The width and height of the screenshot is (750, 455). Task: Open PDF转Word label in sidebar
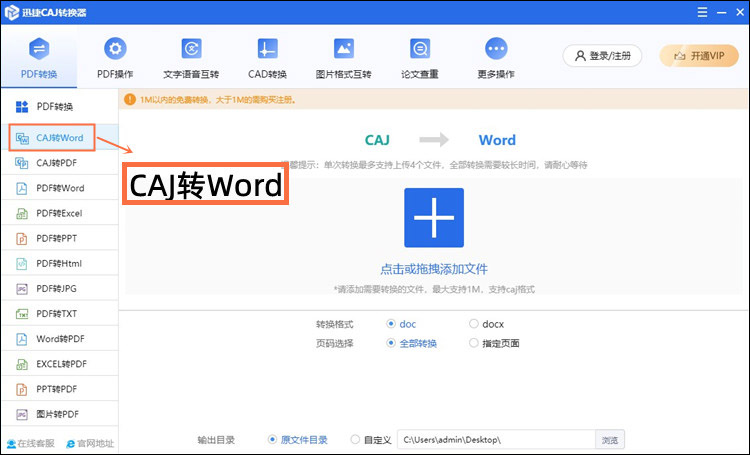point(60,189)
